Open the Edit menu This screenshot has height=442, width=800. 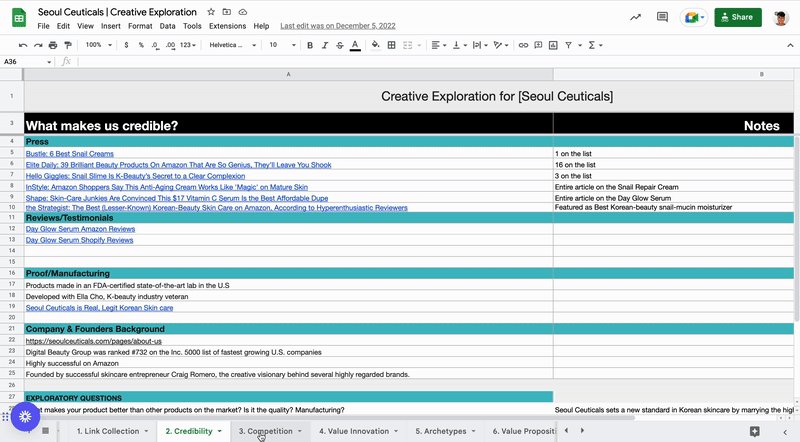coord(63,26)
